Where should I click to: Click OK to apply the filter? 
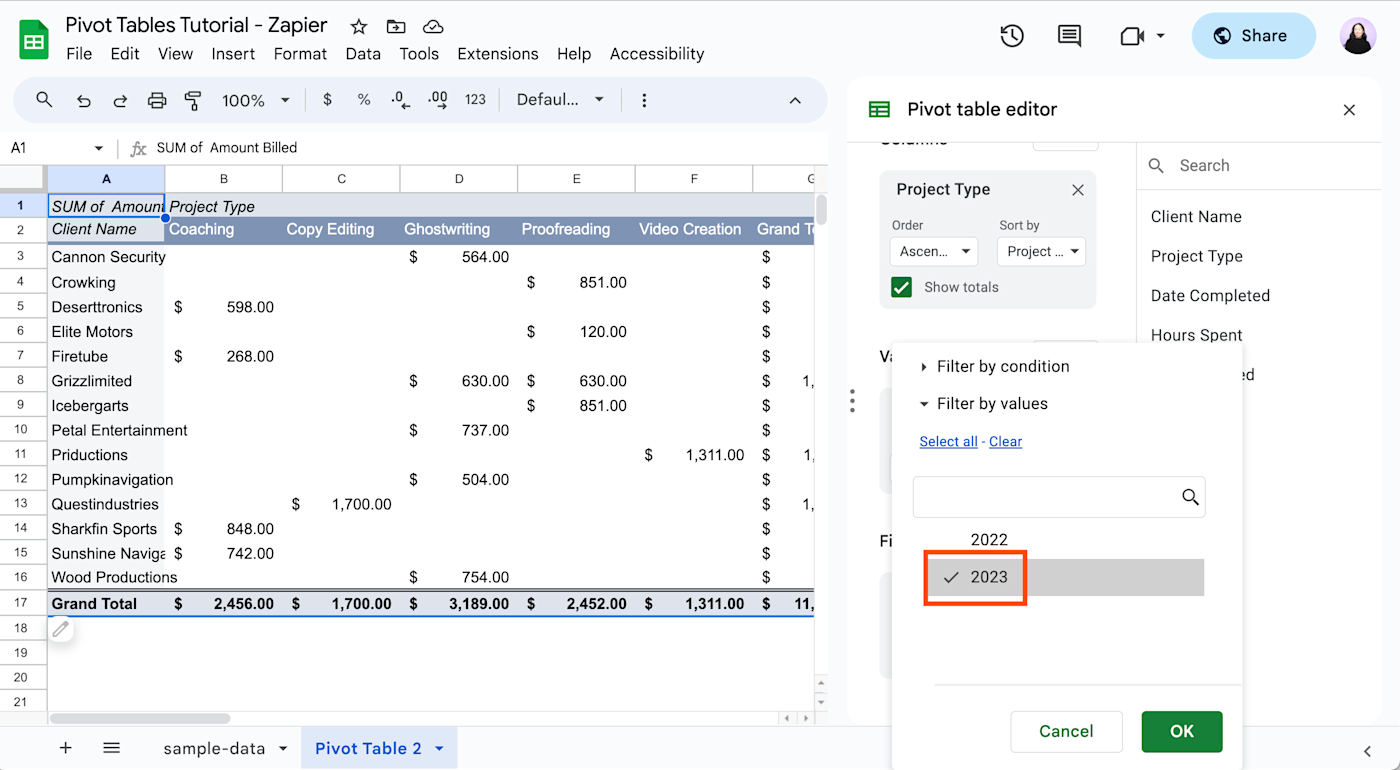[1182, 732]
